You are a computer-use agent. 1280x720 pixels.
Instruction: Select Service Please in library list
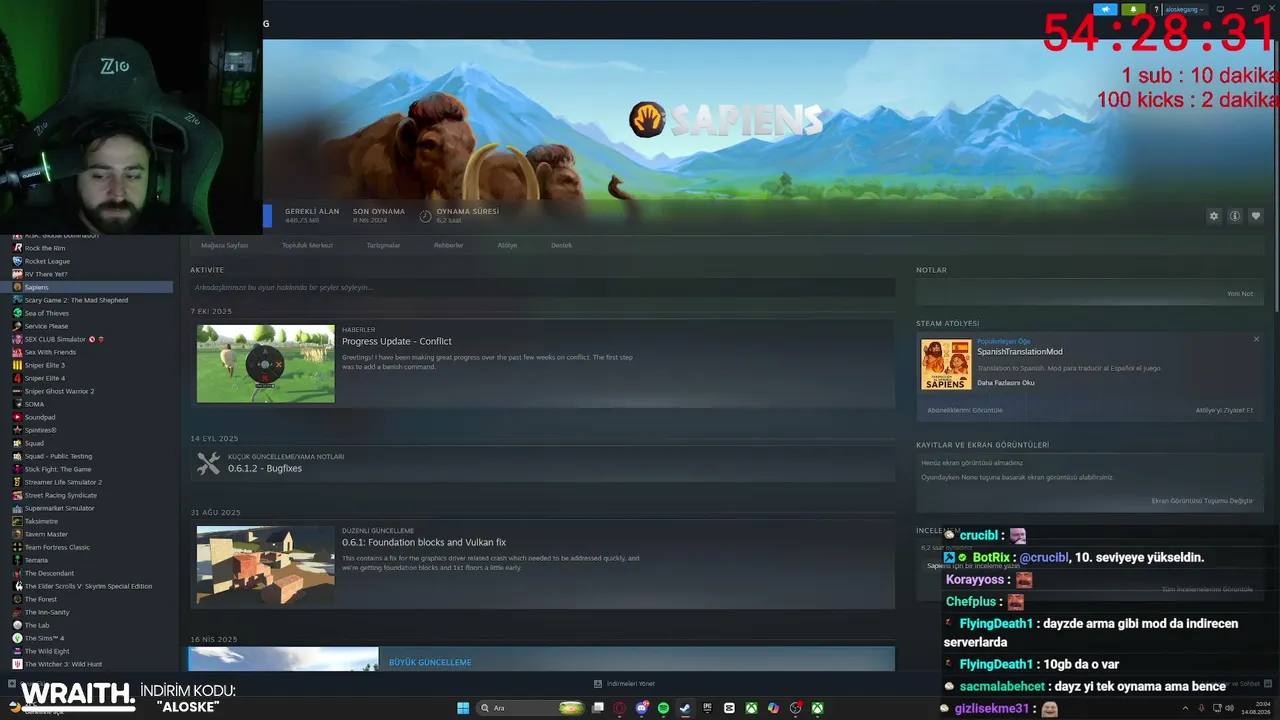tap(46, 326)
